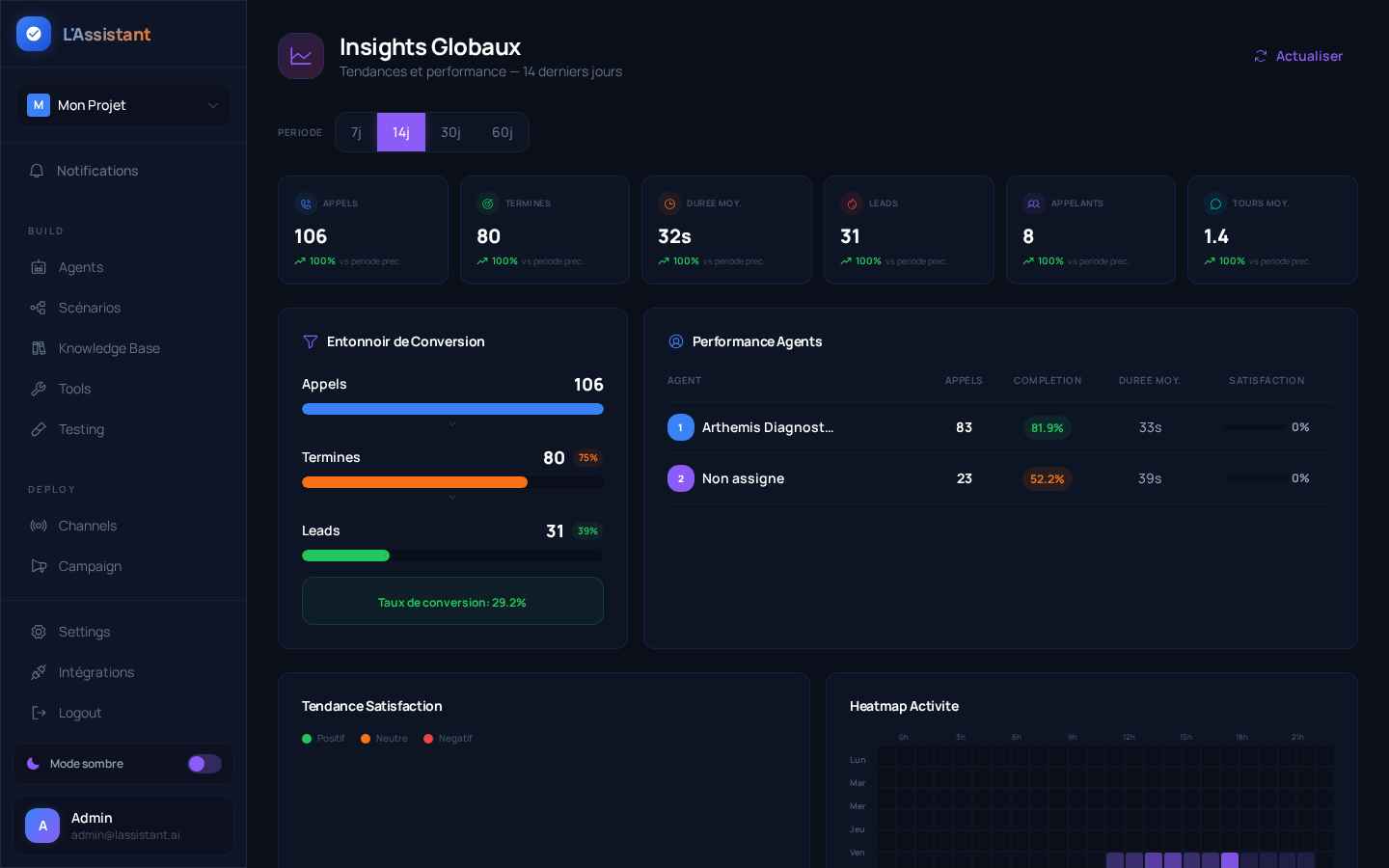Select the Negatif legend dot

(x=429, y=739)
